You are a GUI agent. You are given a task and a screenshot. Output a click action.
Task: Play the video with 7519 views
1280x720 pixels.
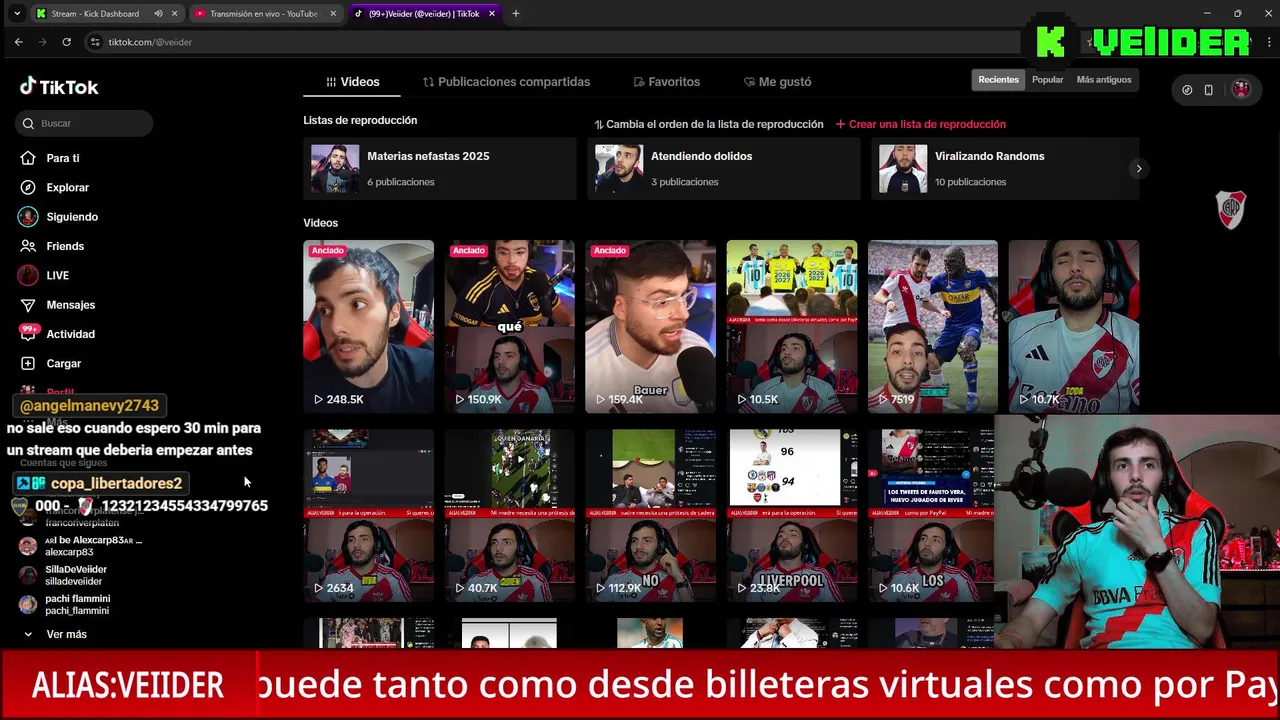pos(933,326)
